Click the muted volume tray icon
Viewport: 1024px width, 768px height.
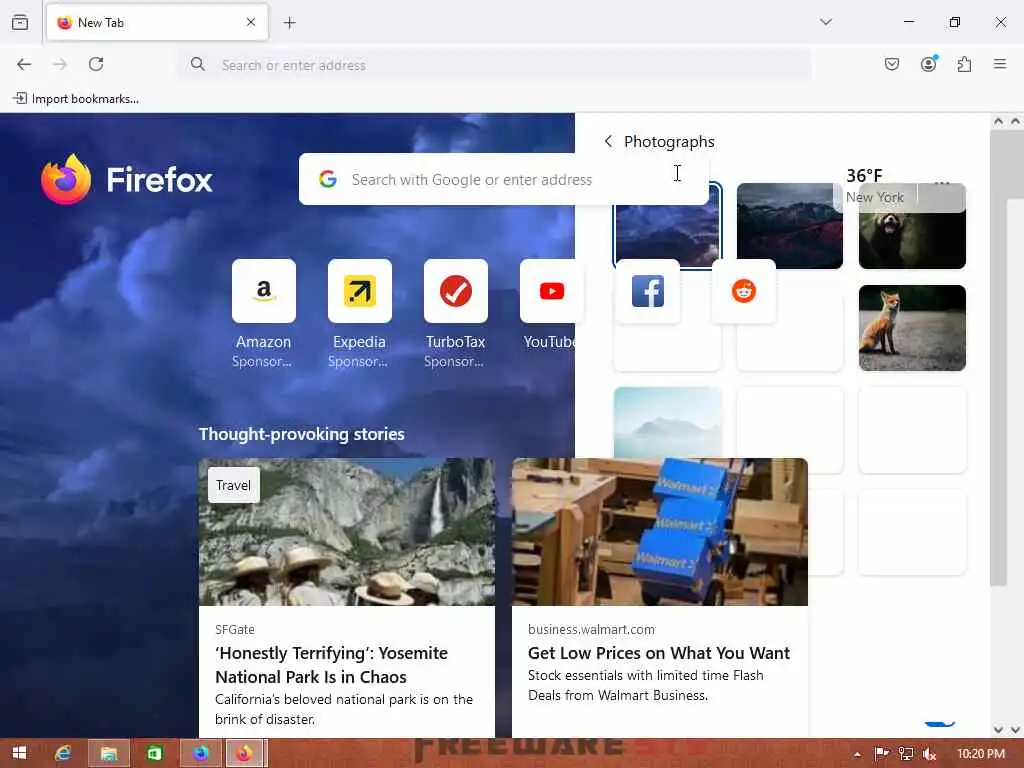point(930,754)
